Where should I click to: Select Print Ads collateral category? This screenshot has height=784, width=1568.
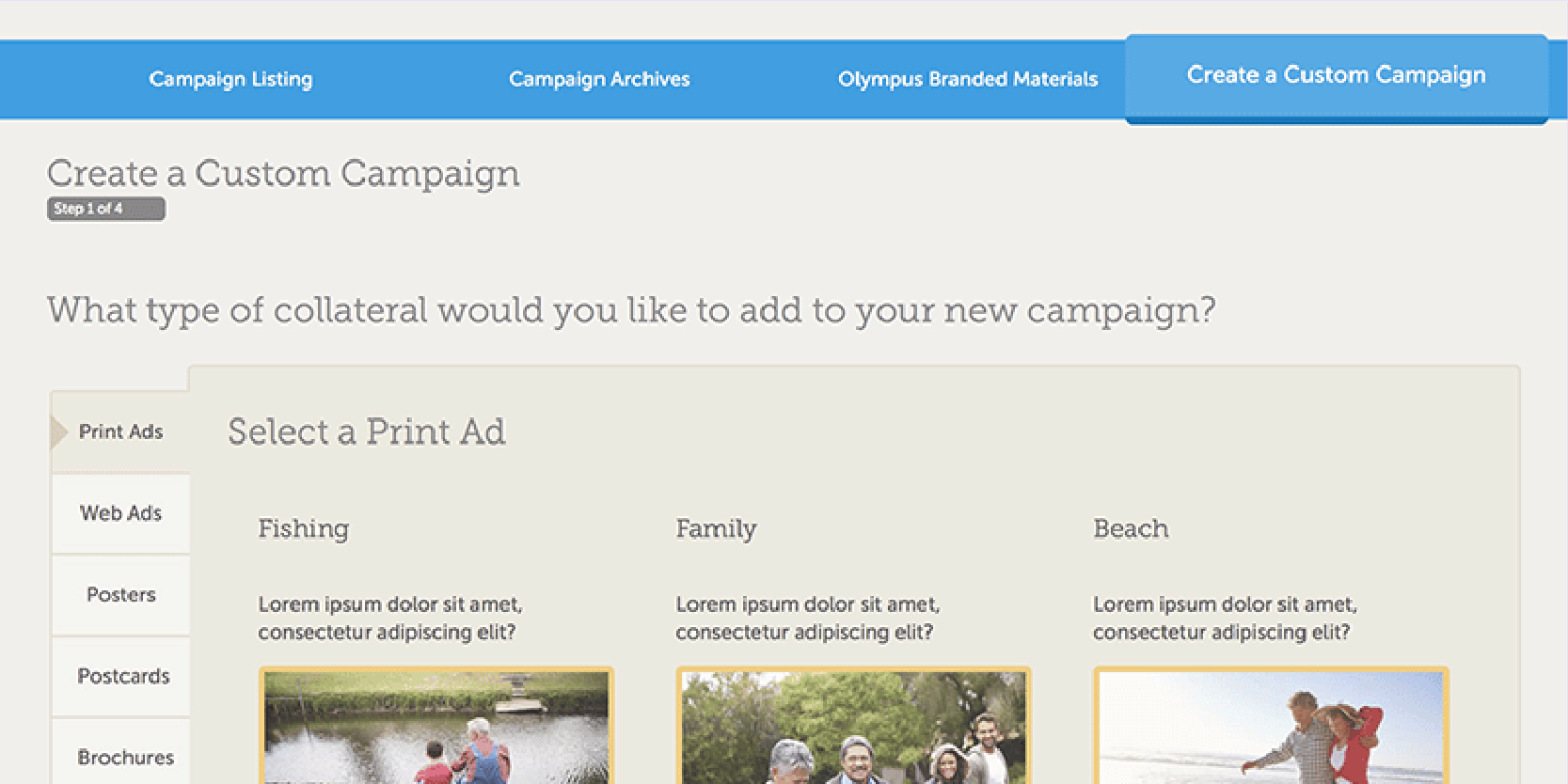(x=121, y=431)
